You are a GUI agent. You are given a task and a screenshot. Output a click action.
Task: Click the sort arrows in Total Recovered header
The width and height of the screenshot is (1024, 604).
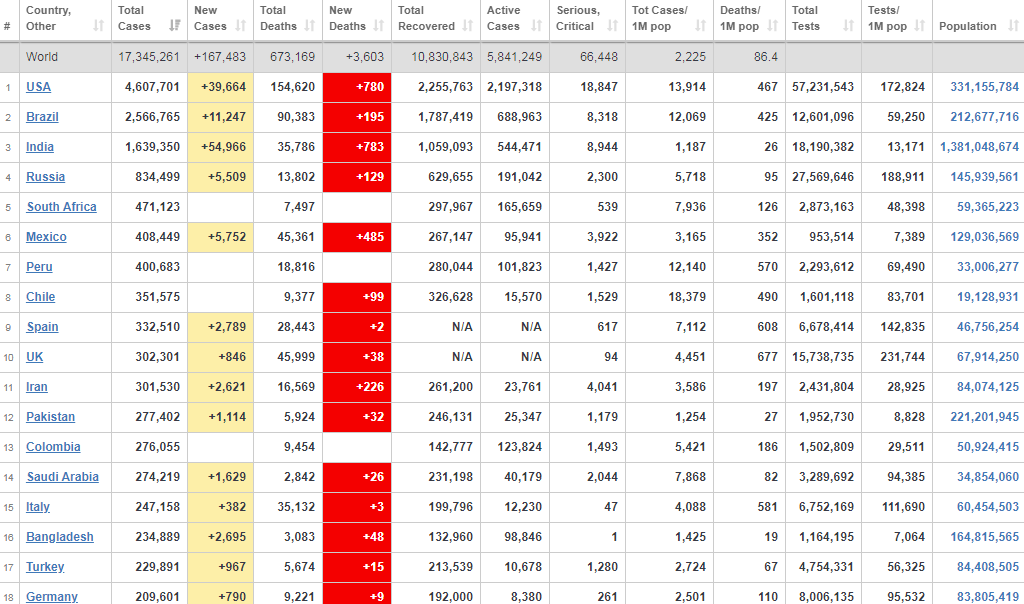pyautogui.click(x=467, y=26)
